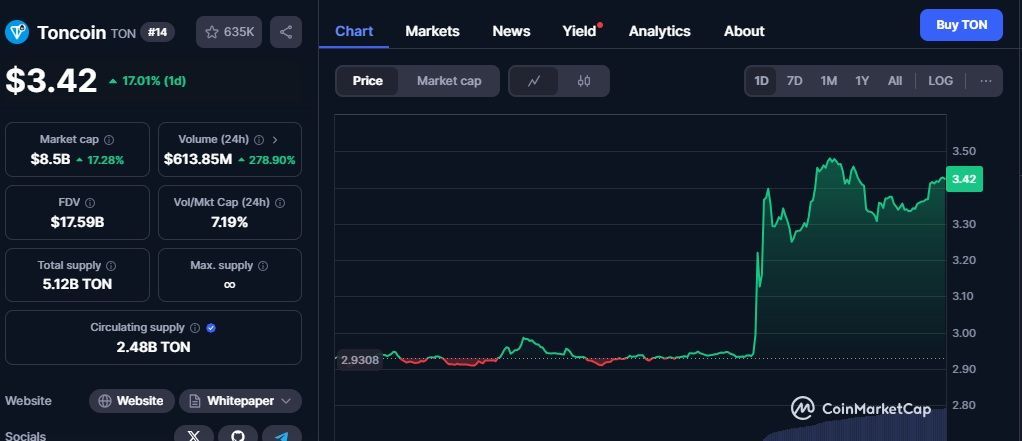Viewport: 1022px width, 441px height.
Task: Open the News tab
Action: pos(511,31)
